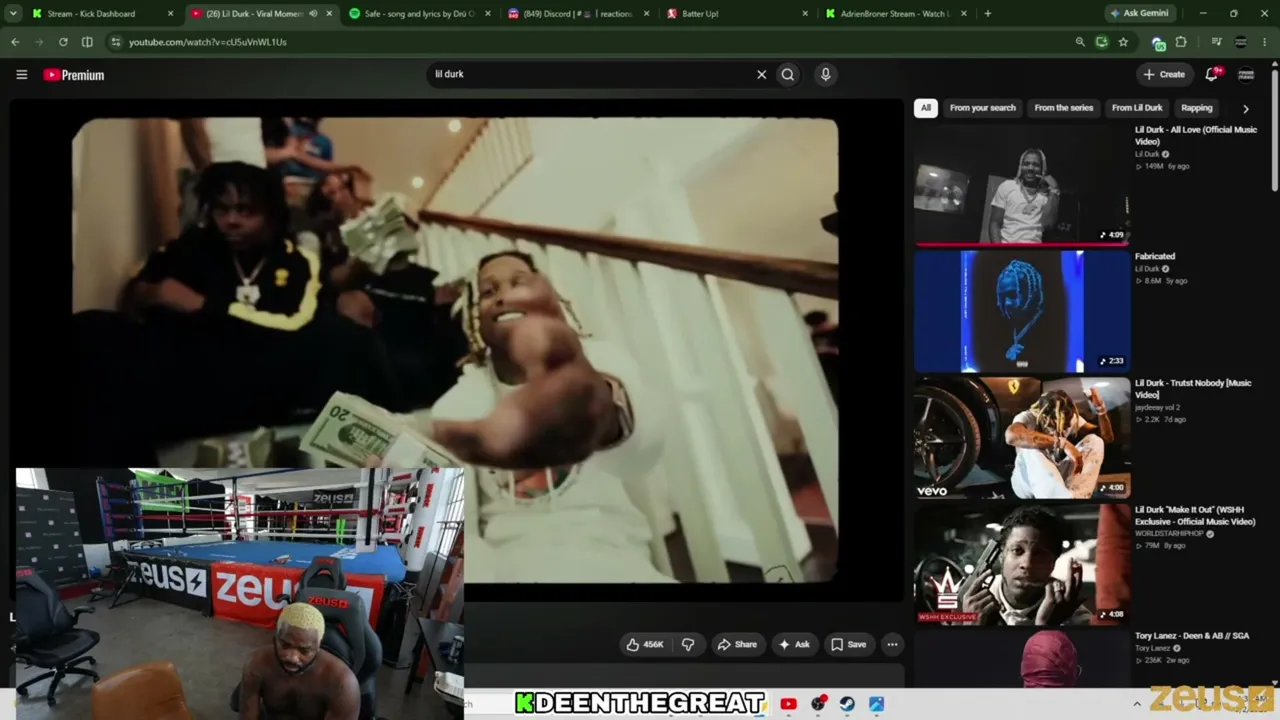Click the Ask button under the video
The image size is (1280, 720).
click(x=794, y=645)
